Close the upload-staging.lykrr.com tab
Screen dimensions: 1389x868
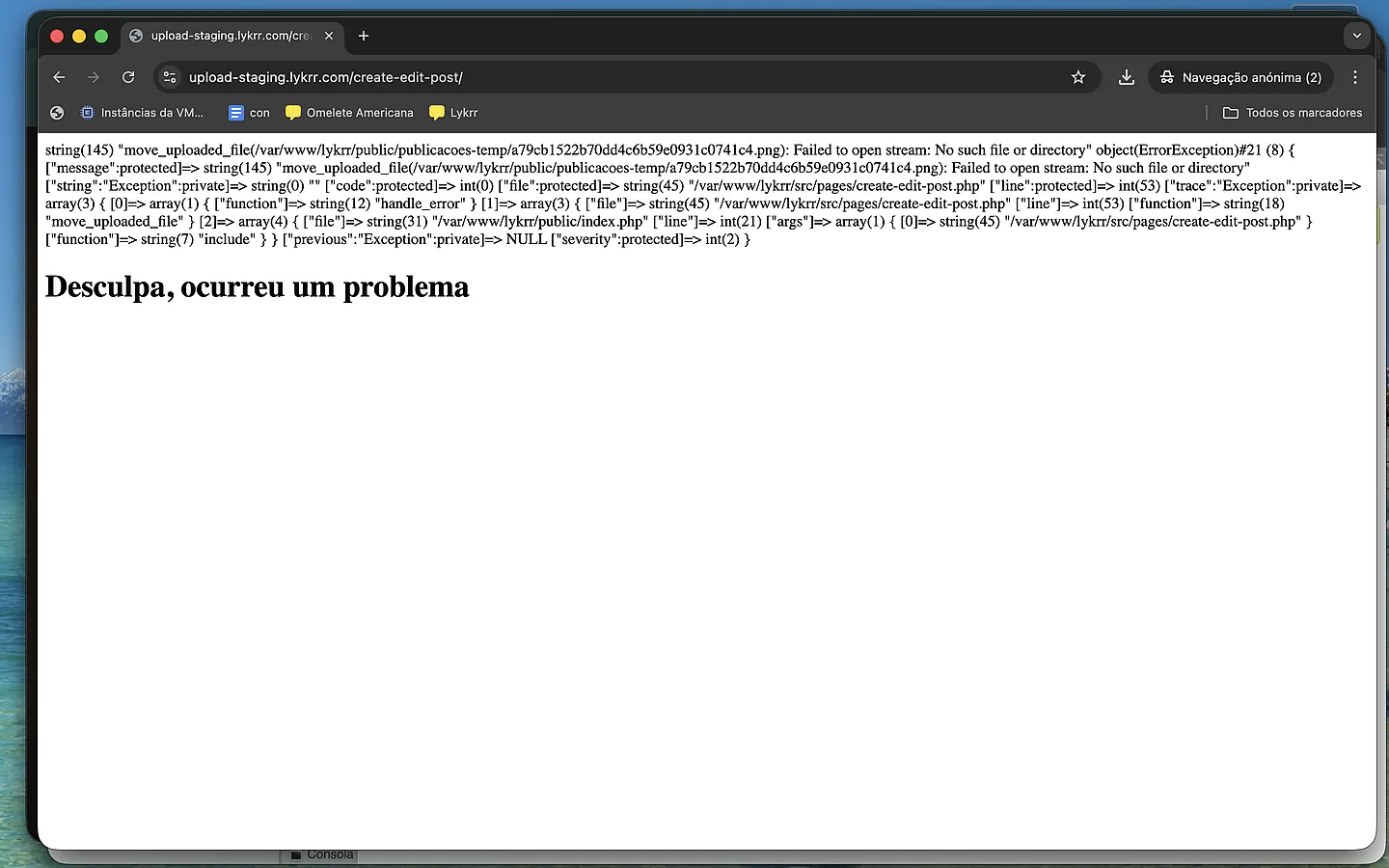[x=329, y=36]
